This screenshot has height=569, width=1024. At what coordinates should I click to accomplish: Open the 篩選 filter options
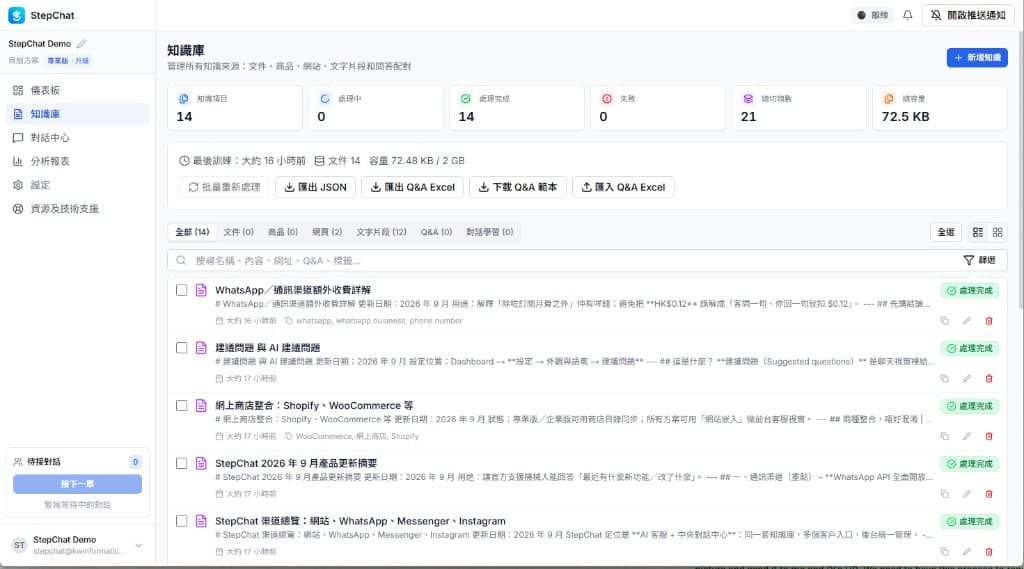click(x=980, y=260)
